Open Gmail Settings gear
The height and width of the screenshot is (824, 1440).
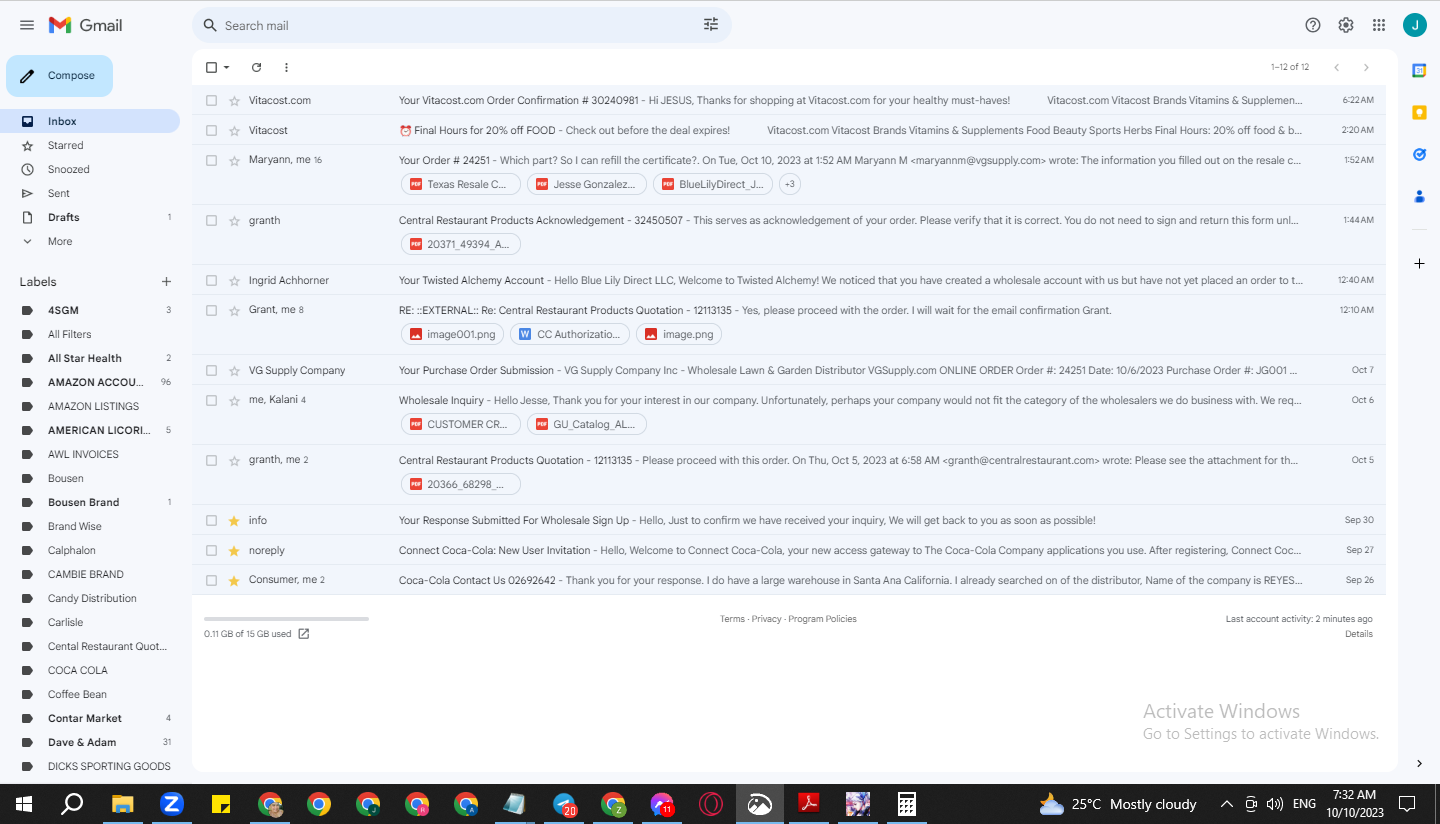pyautogui.click(x=1346, y=25)
